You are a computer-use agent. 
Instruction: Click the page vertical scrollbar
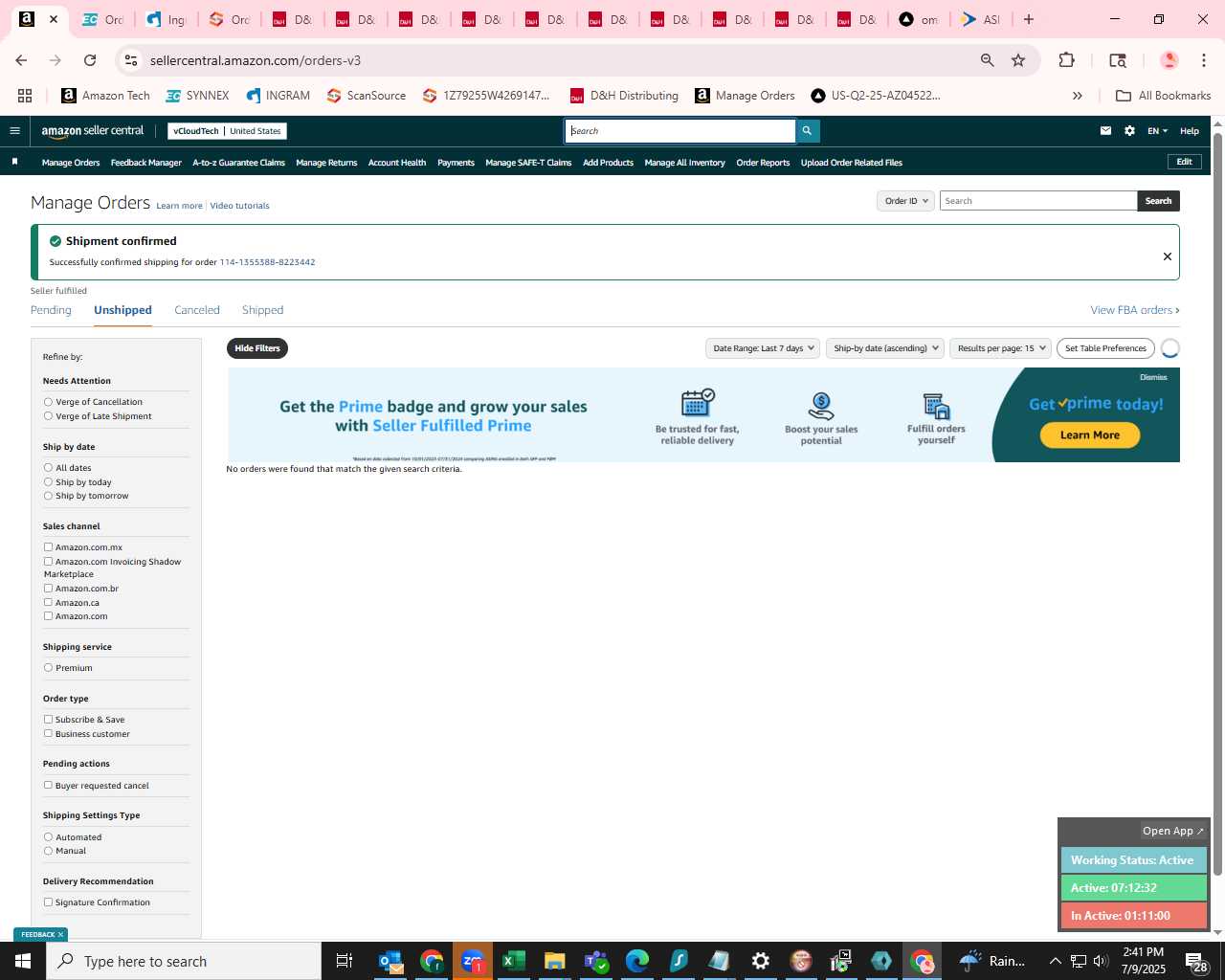[1217, 502]
